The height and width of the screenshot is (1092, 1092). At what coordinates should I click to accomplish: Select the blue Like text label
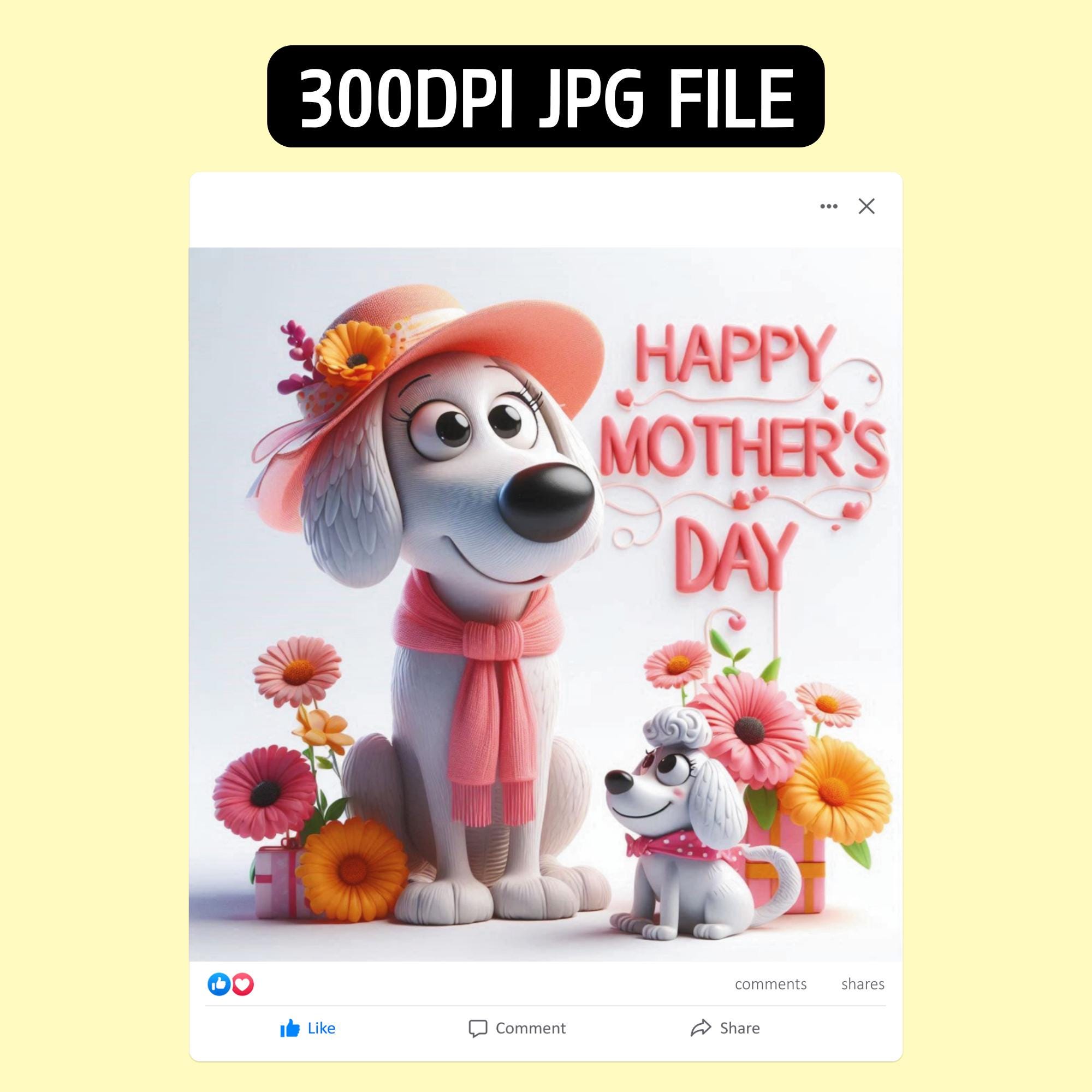[321, 1028]
